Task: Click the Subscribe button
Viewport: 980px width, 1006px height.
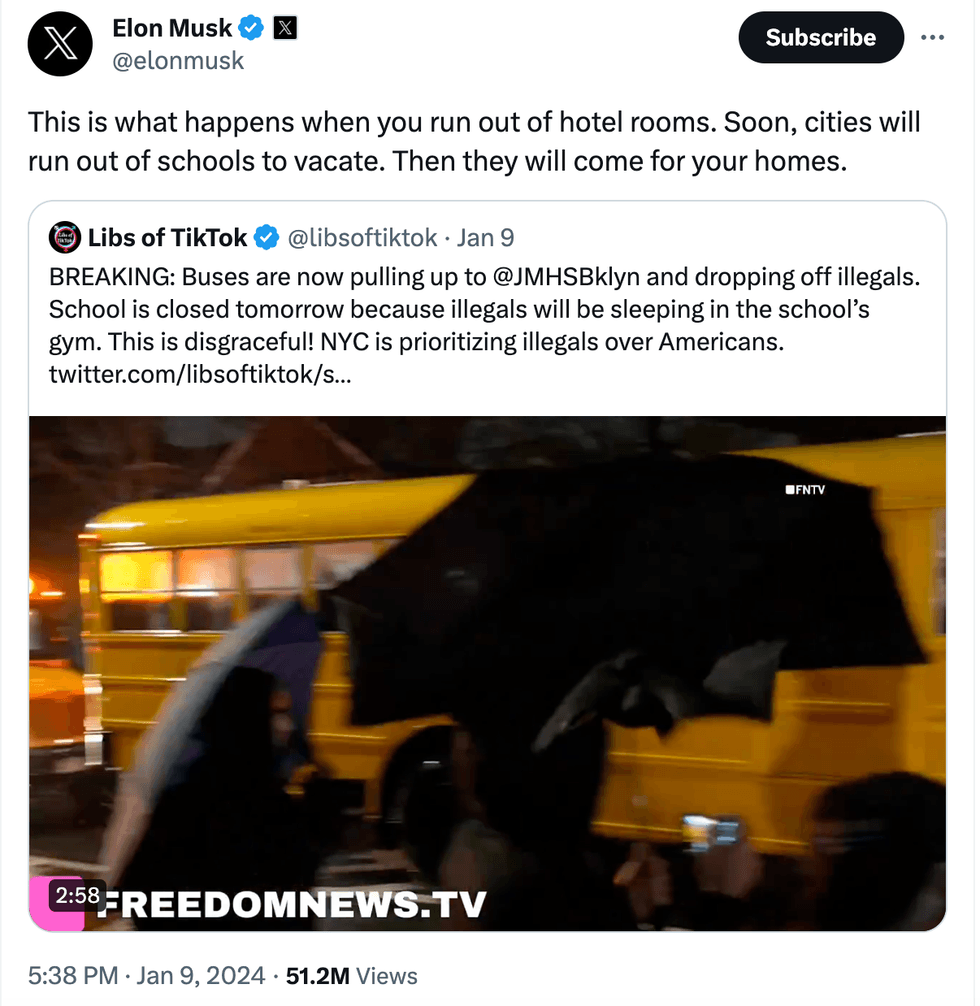Action: (x=821, y=37)
